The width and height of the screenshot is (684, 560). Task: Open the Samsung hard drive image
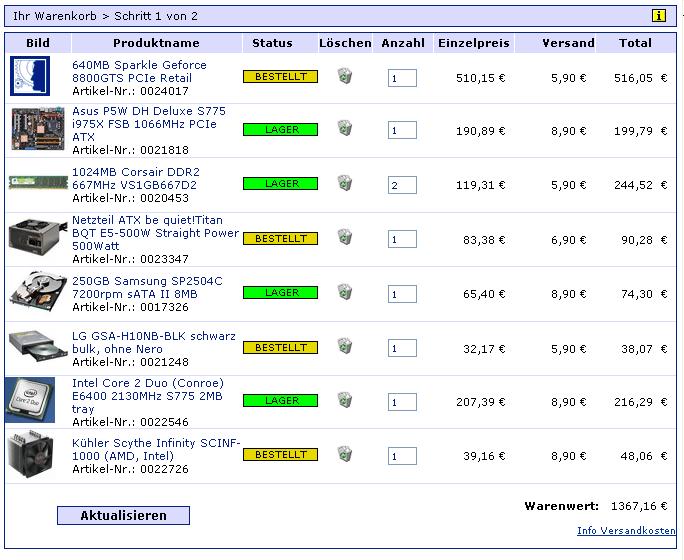pyautogui.click(x=38, y=292)
